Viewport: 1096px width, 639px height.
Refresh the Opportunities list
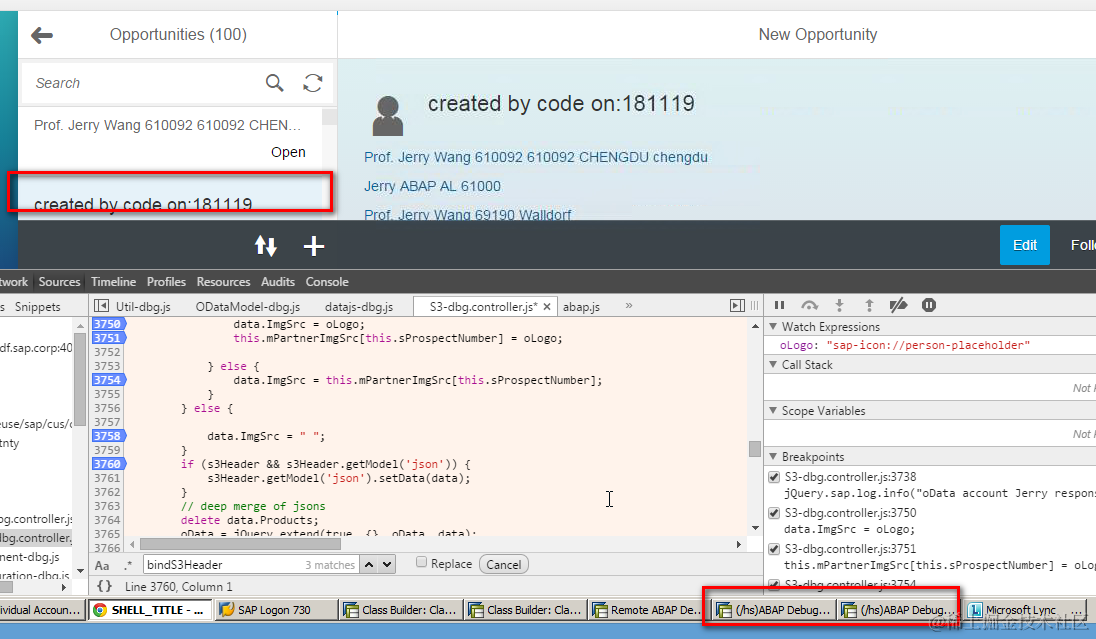click(x=312, y=82)
